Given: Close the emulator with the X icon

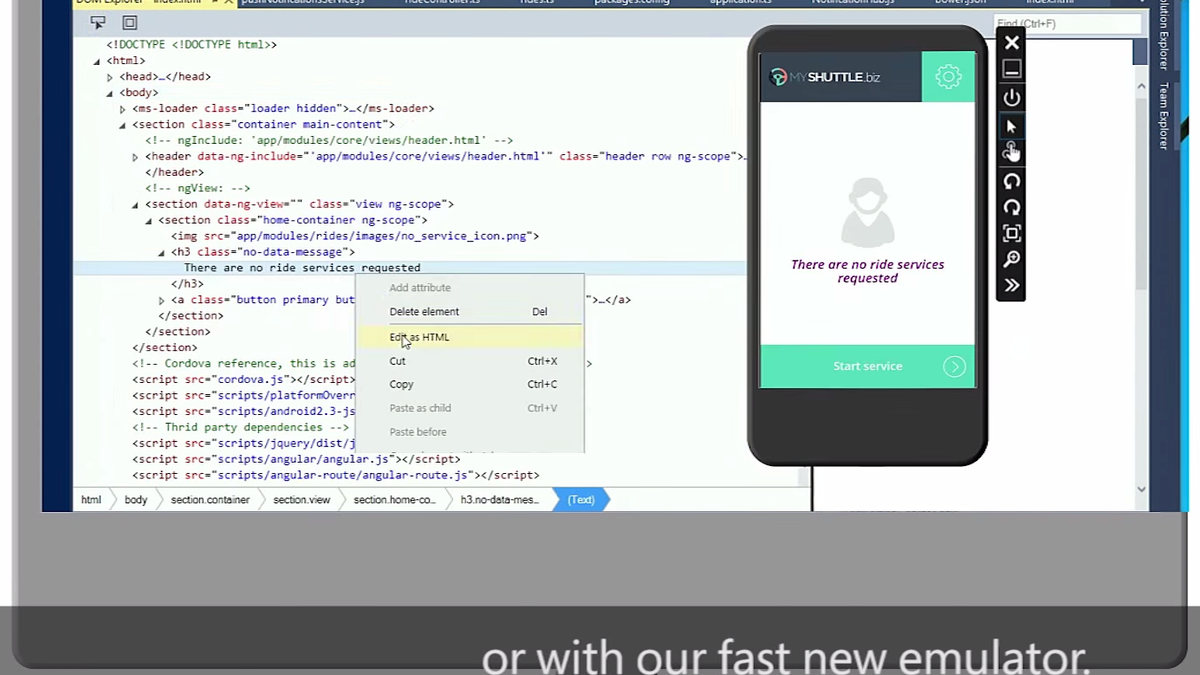Looking at the screenshot, I should (x=1012, y=43).
